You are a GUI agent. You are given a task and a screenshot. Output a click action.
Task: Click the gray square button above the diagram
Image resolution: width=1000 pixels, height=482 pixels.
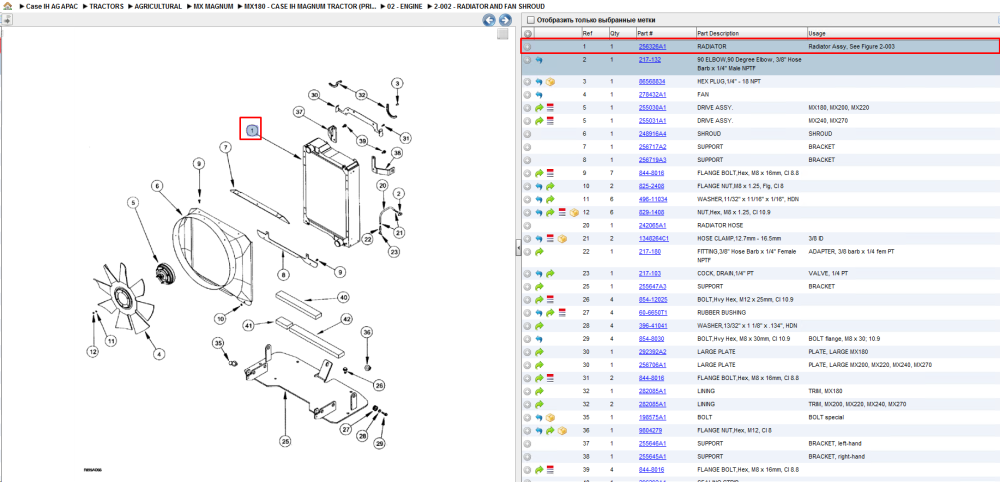pos(503,33)
